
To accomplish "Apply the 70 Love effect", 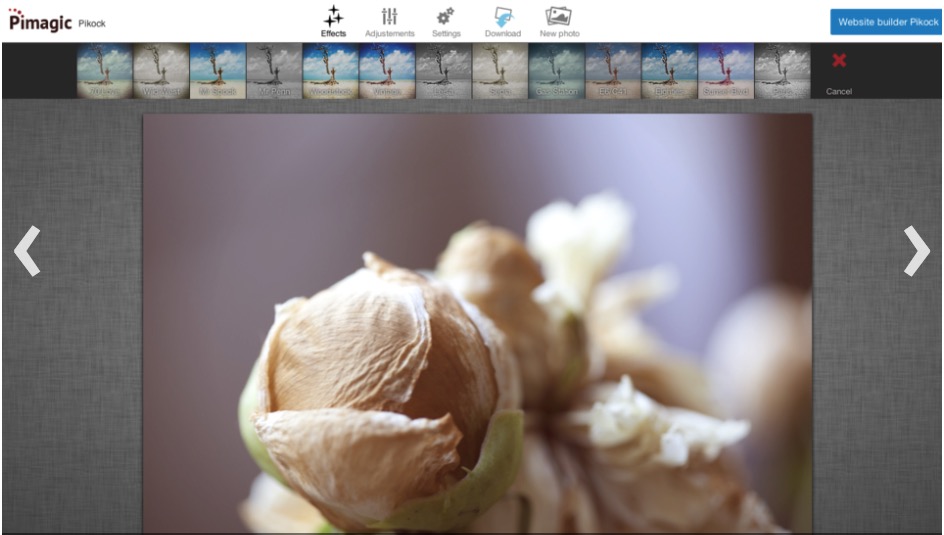I will point(105,70).
